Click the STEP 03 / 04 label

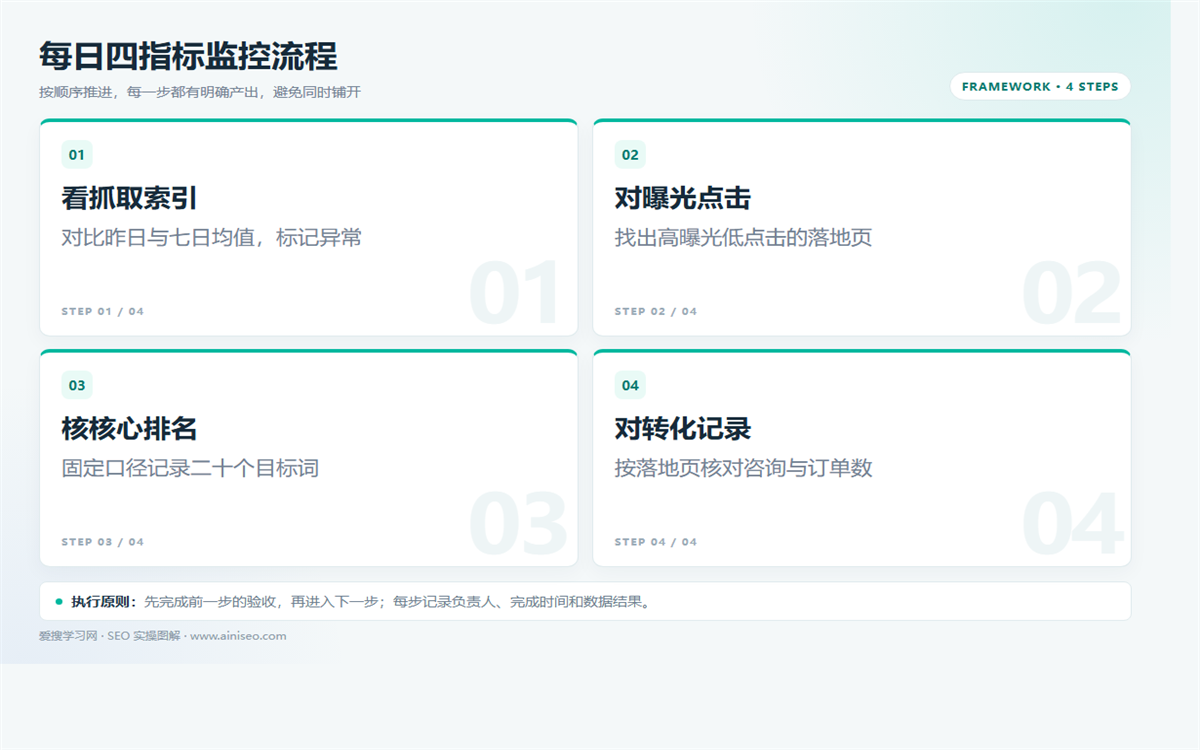click(103, 543)
